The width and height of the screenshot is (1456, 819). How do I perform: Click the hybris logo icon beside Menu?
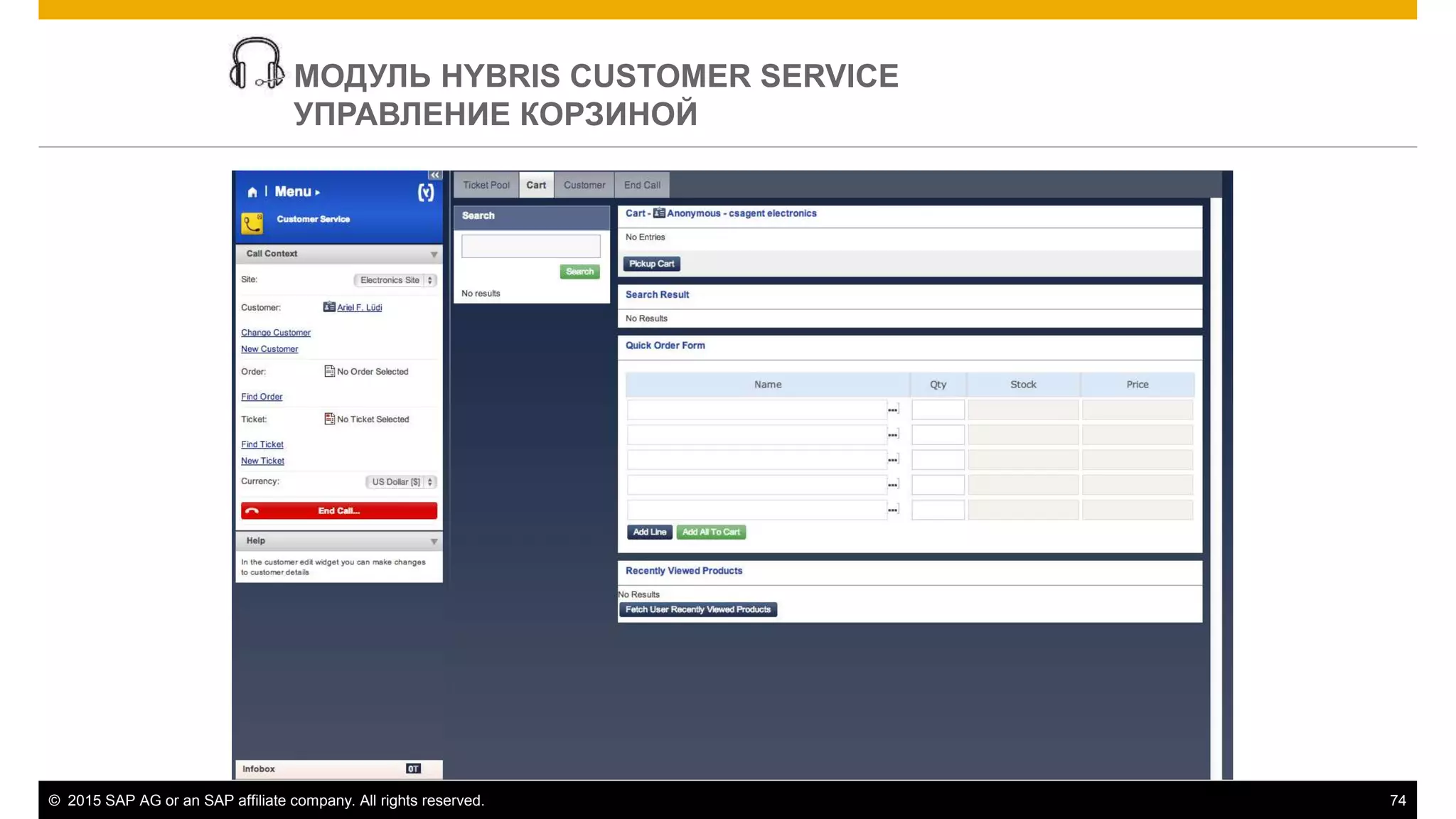(426, 192)
